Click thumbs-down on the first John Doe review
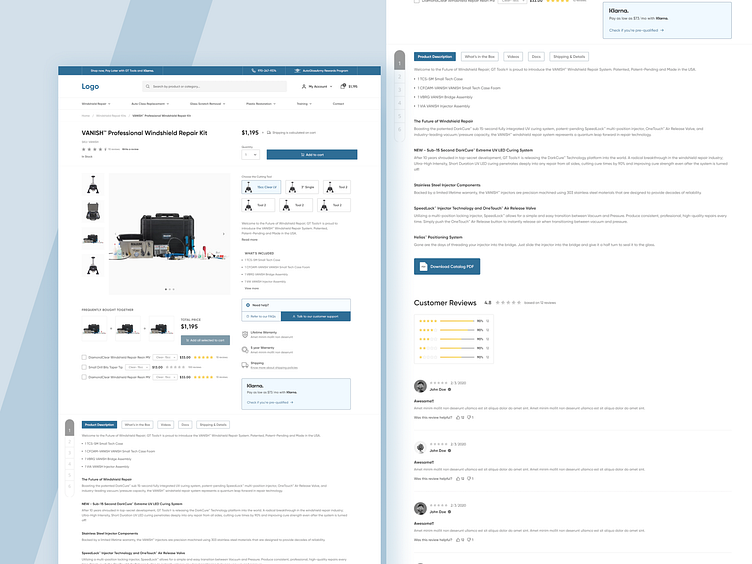Image resolution: width=752 pixels, height=564 pixels. tap(469, 418)
